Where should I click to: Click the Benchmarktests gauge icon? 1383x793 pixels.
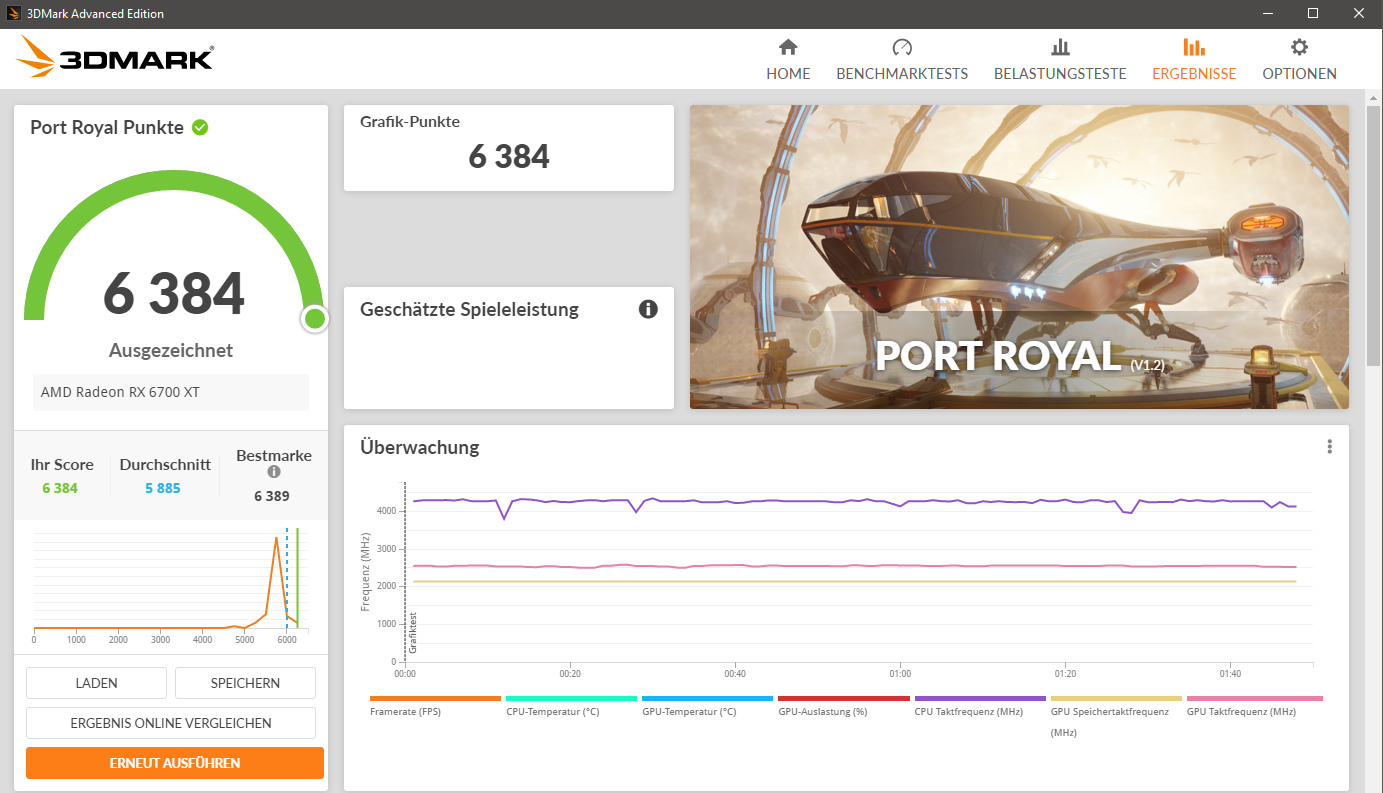coord(902,47)
